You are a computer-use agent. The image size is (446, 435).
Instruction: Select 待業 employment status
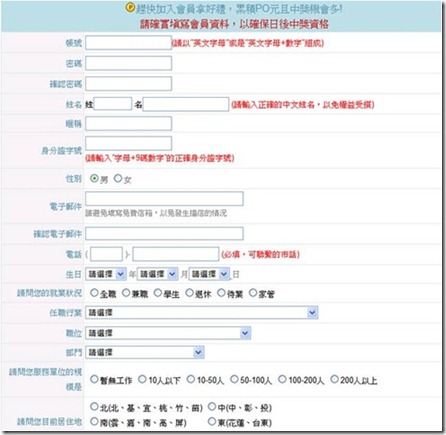[221, 293]
